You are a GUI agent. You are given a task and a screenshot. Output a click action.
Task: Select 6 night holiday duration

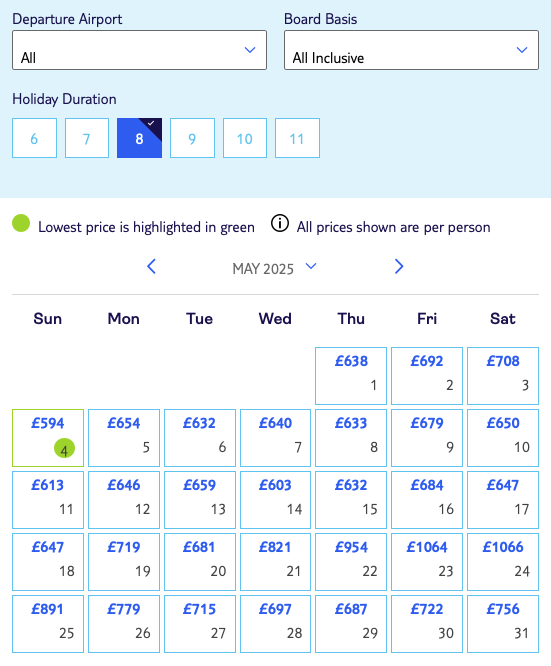(x=34, y=138)
